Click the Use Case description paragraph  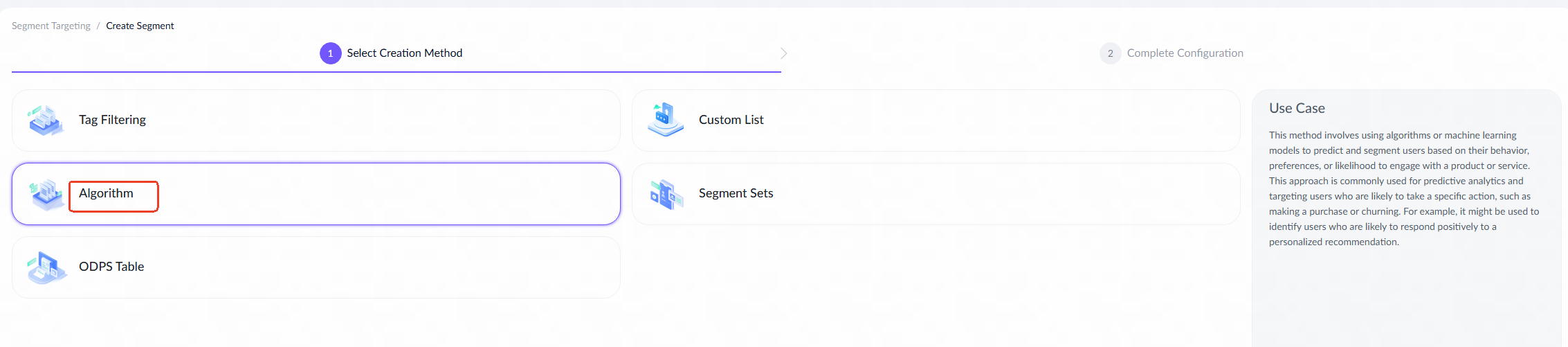[1403, 188]
